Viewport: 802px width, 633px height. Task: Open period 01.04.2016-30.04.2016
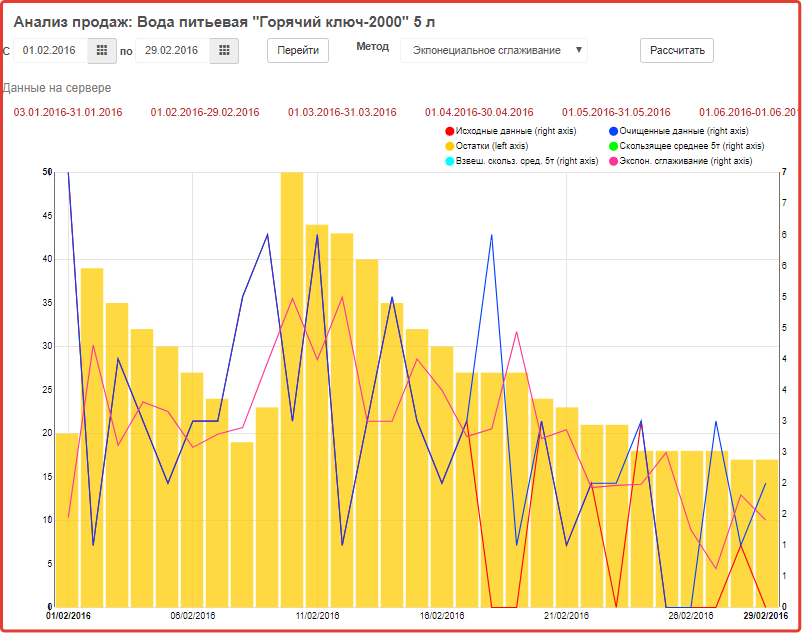(479, 112)
